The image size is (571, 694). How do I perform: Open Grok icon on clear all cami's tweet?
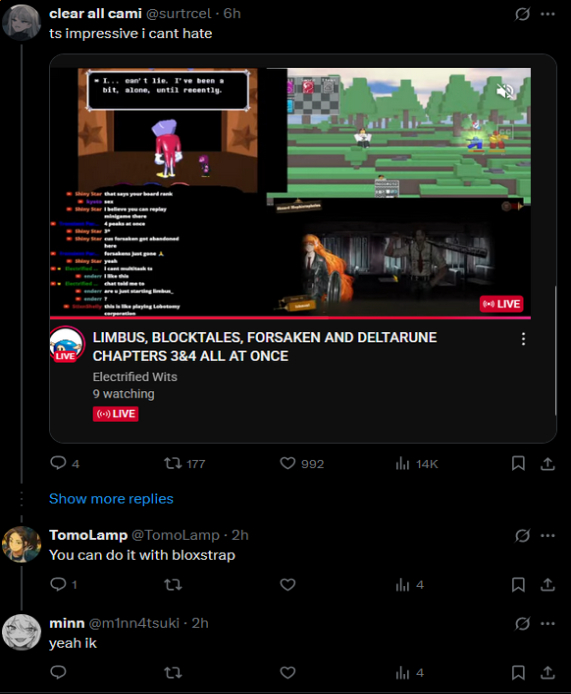522,14
